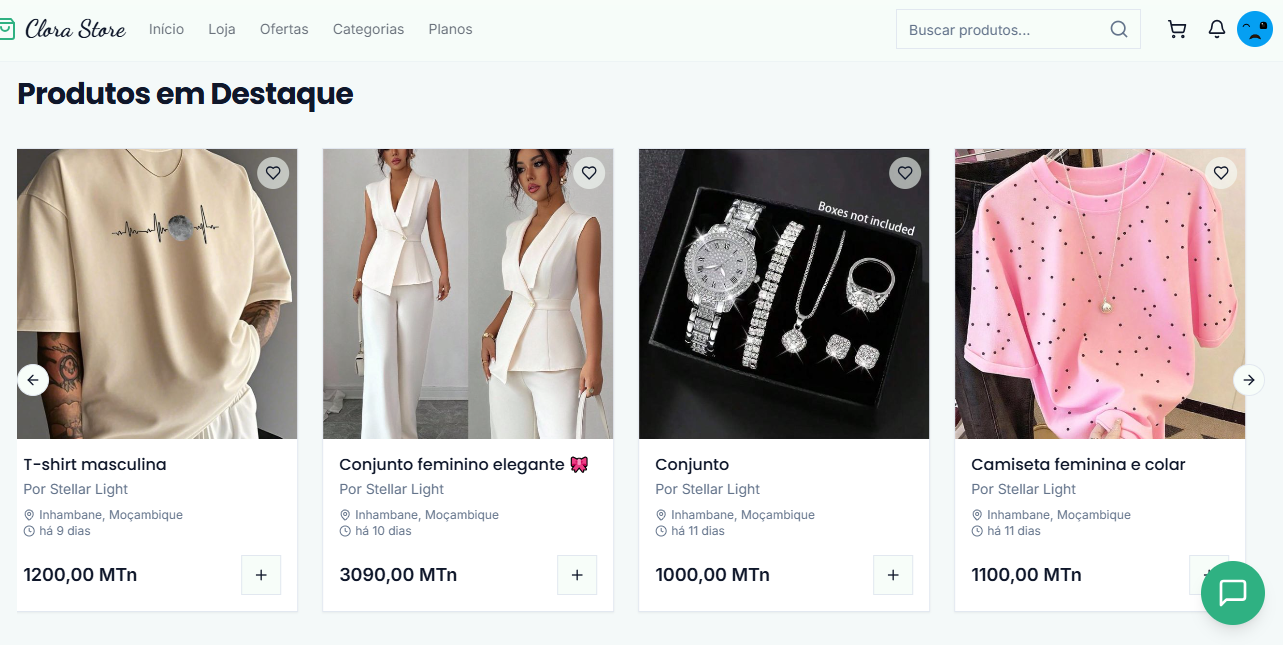1283x645 pixels.
Task: Add the 1000,00 MTn Conjunto to cart
Action: pos(893,574)
